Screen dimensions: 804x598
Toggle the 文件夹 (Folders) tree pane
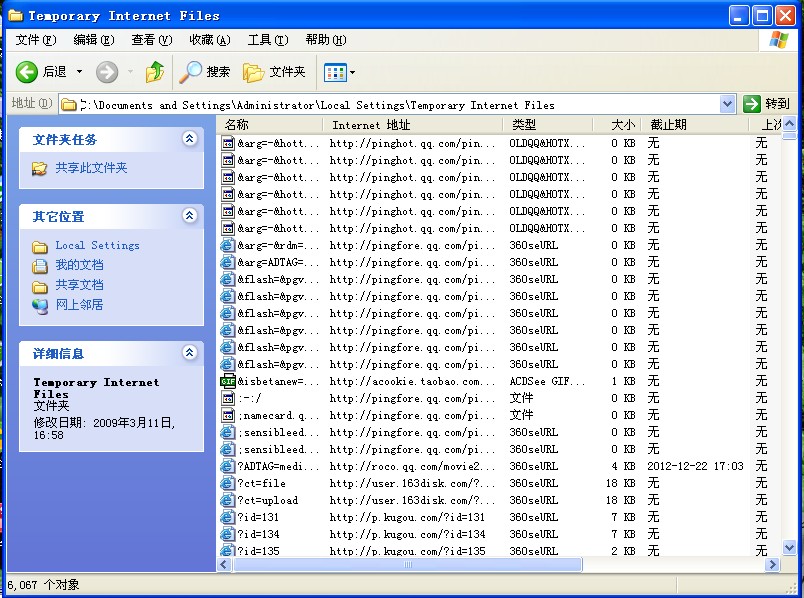[x=274, y=72]
